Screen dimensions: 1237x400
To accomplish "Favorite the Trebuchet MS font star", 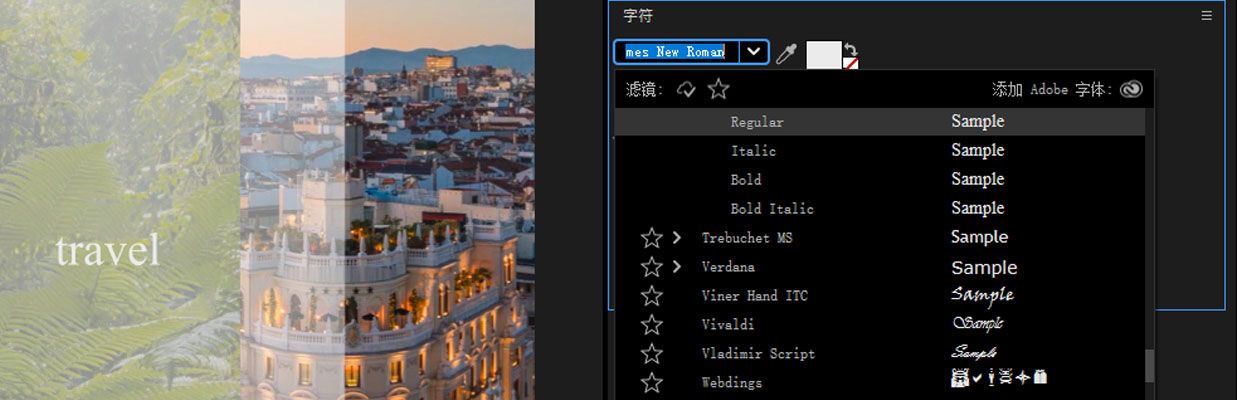I will (x=652, y=238).
